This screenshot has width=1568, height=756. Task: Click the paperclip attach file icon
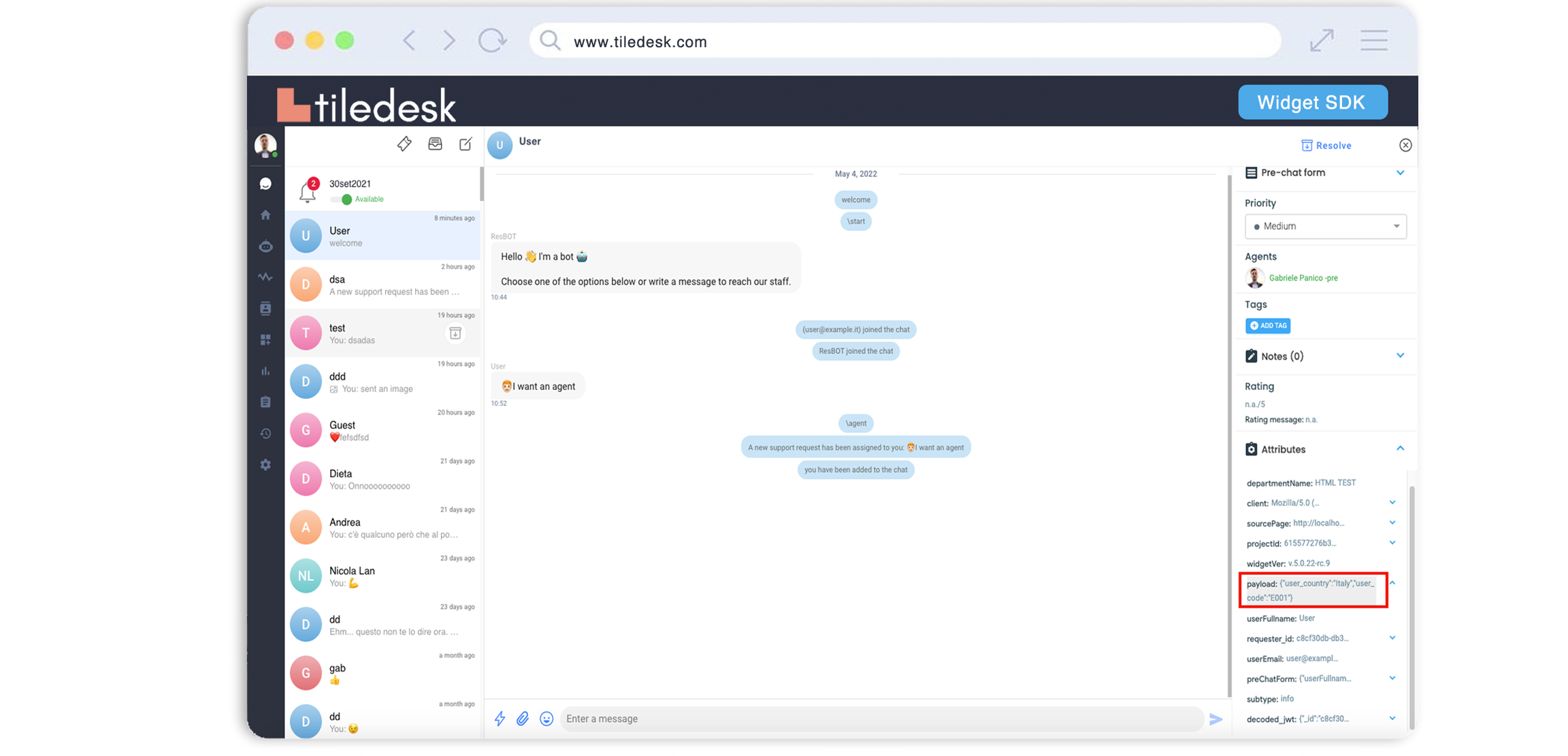tap(522, 719)
